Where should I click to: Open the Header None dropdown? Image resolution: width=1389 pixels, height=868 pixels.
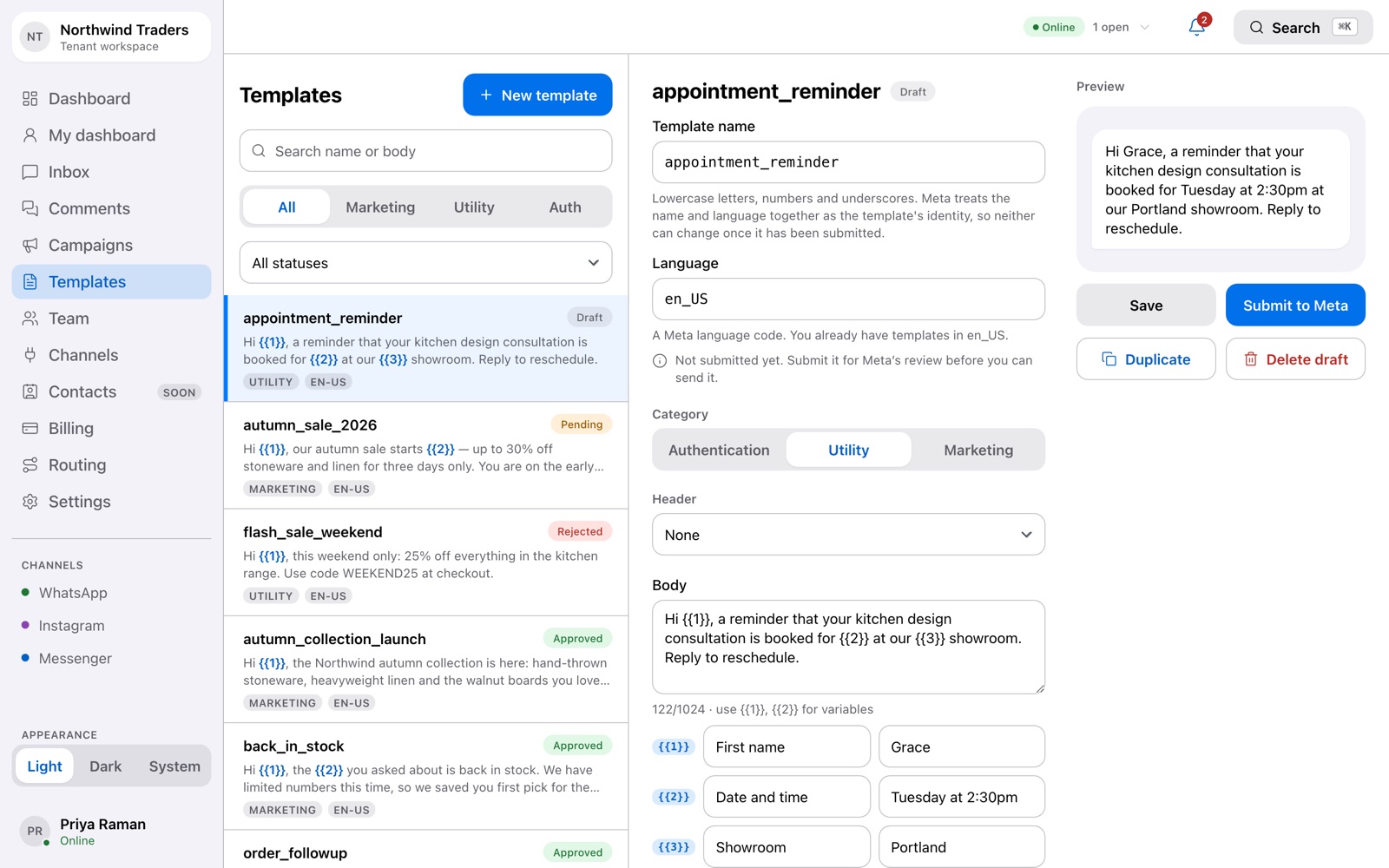pyautogui.click(x=848, y=535)
